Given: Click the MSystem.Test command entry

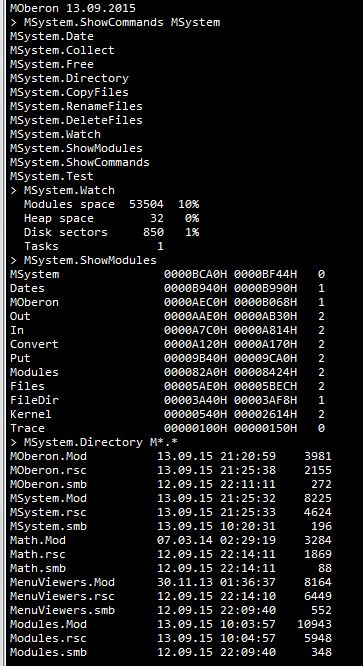Looking at the screenshot, I should tap(52, 177).
